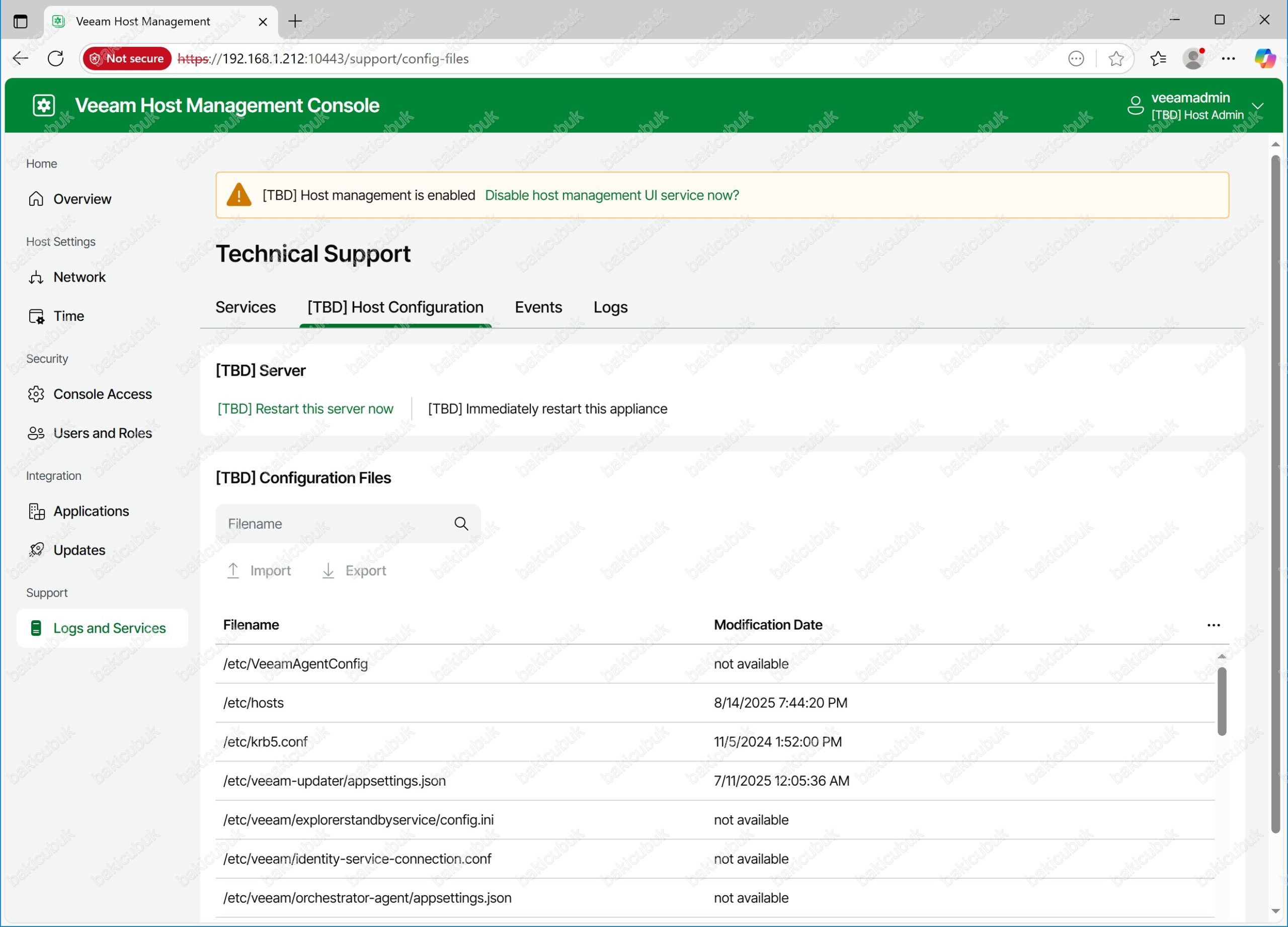This screenshot has height=927, width=1288.
Task: Click the browser refresh icon
Action: 56,58
